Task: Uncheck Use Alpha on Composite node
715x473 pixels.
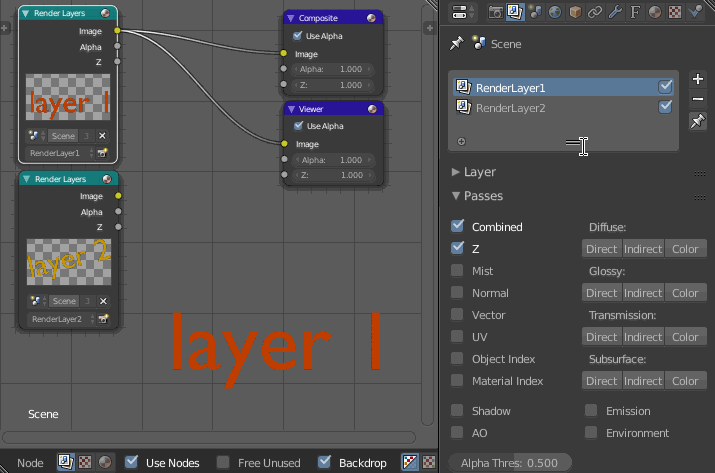Action: click(297, 36)
